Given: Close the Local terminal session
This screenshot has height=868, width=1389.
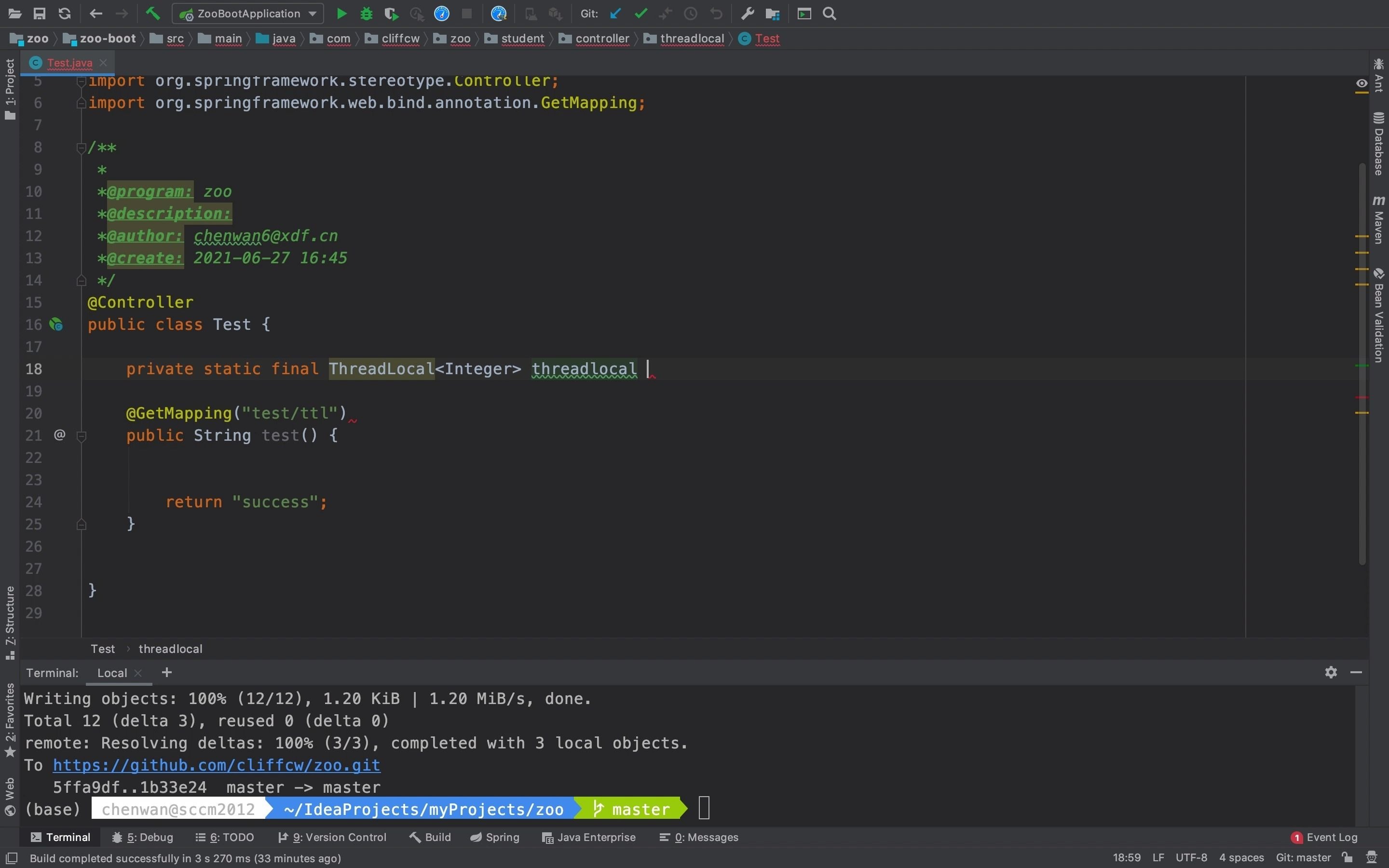Looking at the screenshot, I should [138, 673].
